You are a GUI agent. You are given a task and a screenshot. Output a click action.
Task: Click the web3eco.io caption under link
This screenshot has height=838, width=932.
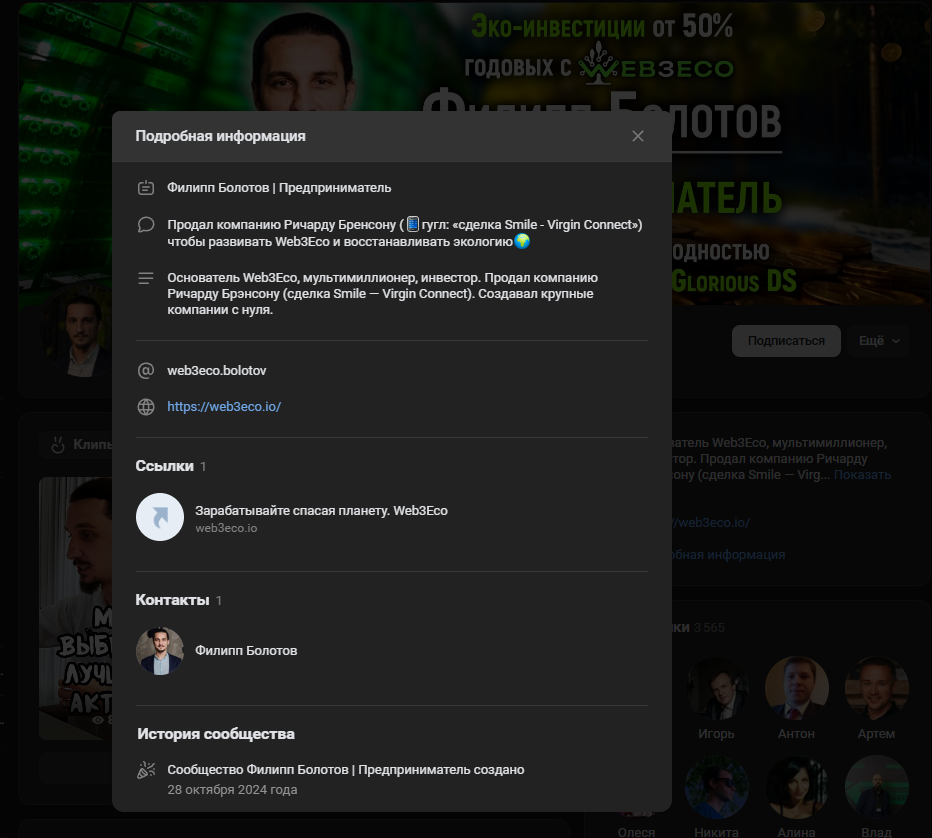pyautogui.click(x=226, y=528)
